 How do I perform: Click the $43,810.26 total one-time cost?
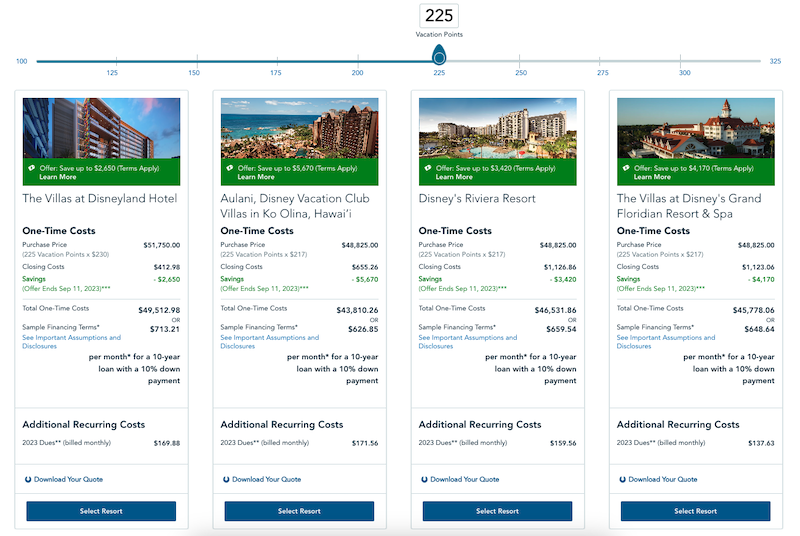click(x=357, y=310)
